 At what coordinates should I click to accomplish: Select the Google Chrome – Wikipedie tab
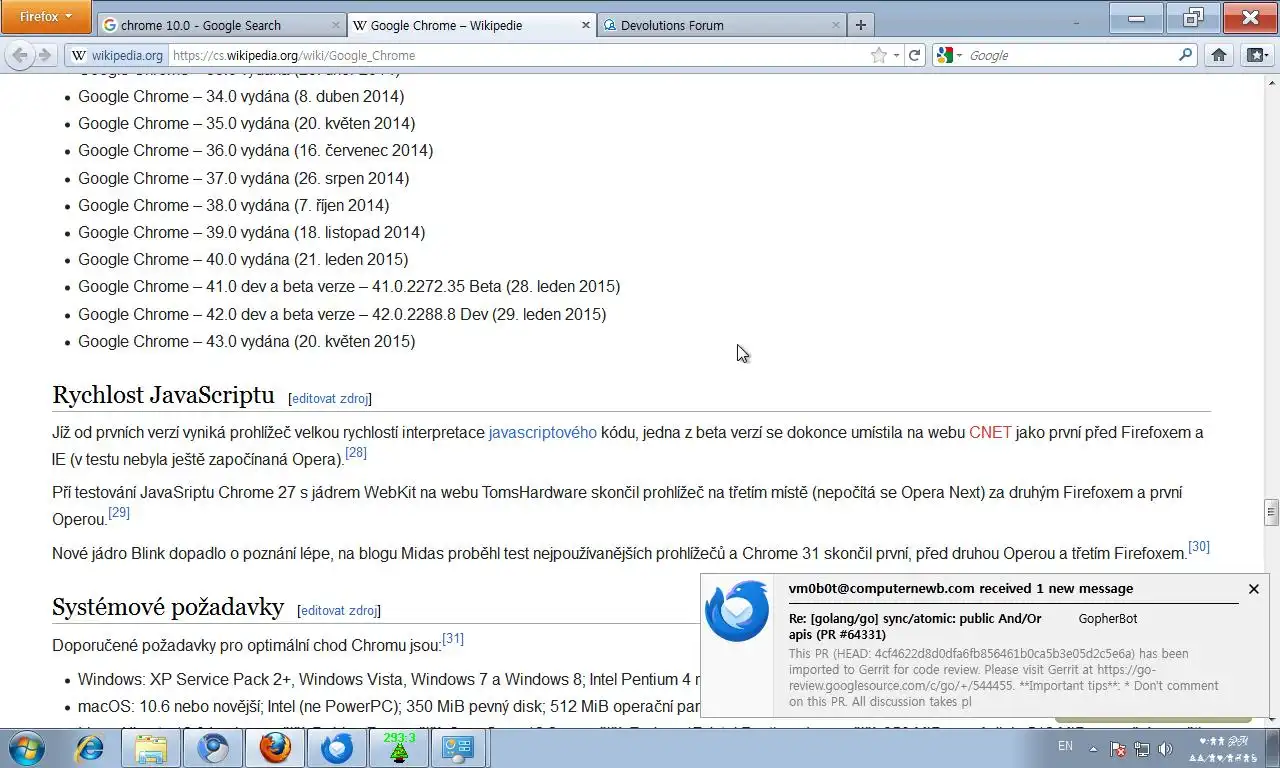click(x=471, y=25)
